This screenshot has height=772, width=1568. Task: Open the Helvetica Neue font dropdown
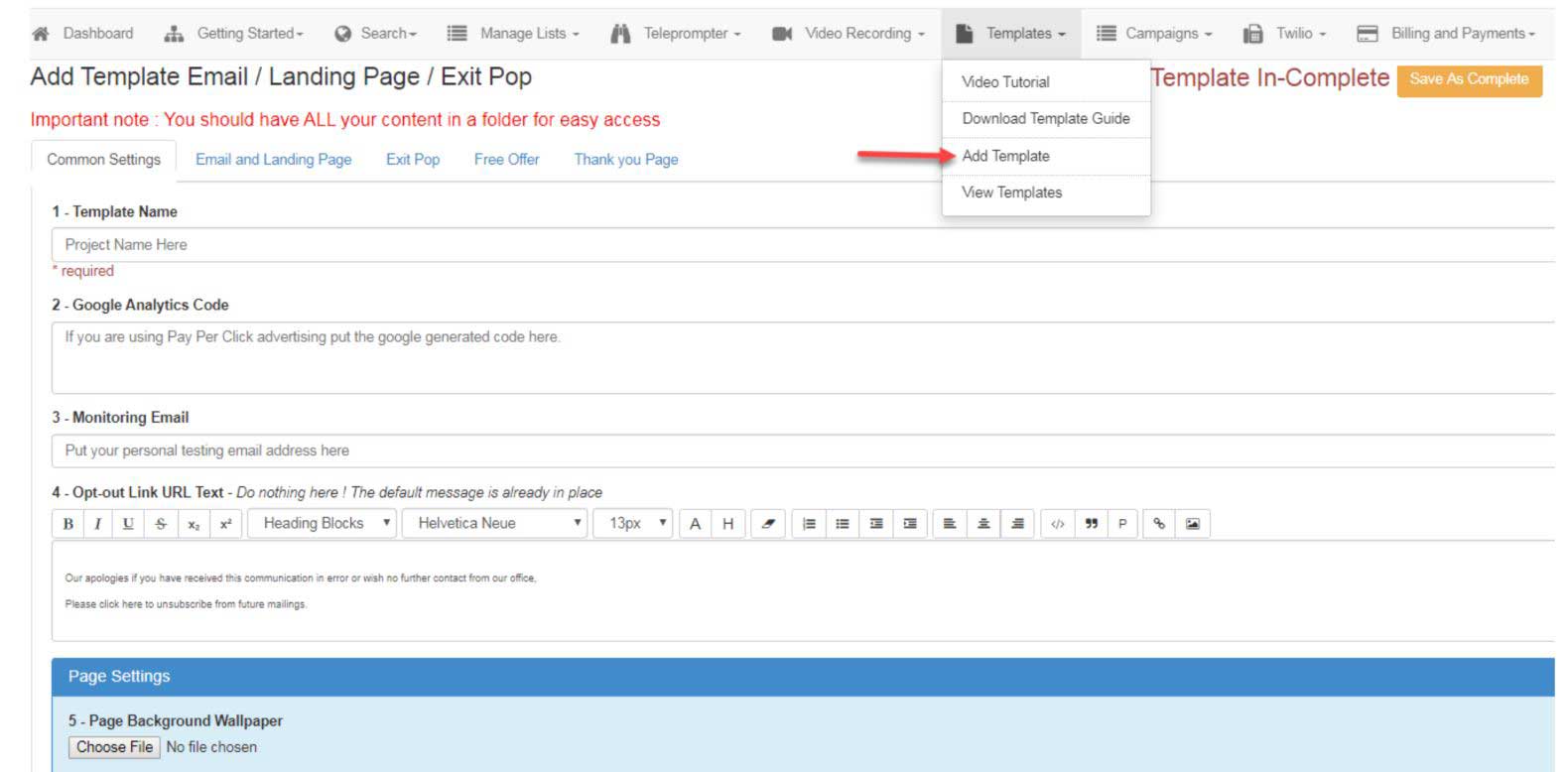click(494, 523)
